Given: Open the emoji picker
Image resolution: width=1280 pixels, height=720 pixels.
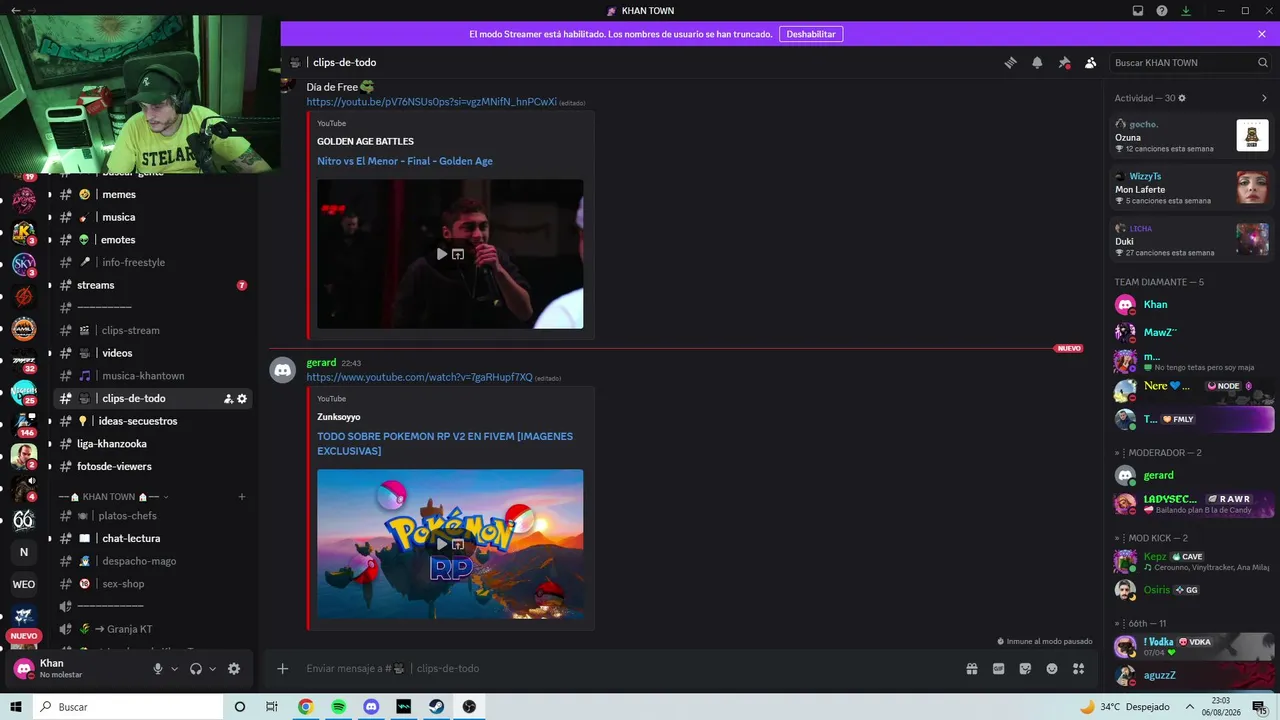Looking at the screenshot, I should (1052, 669).
